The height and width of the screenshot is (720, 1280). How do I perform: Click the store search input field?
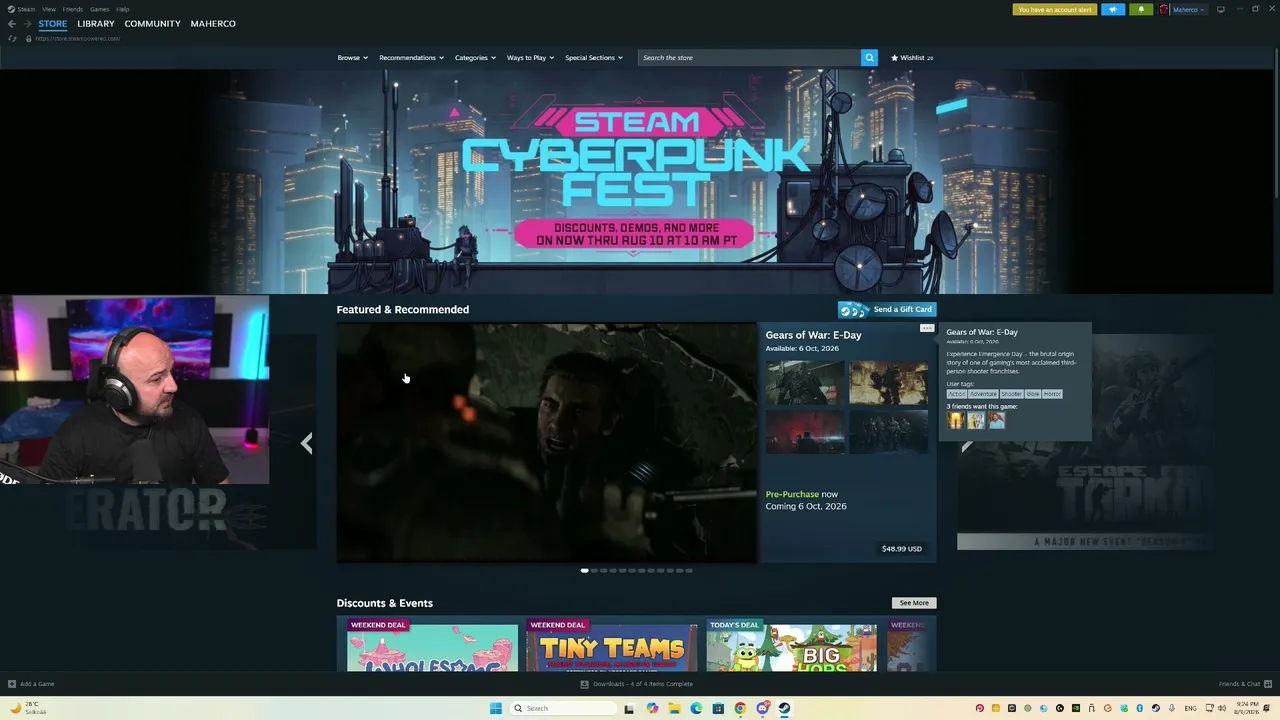pos(749,58)
